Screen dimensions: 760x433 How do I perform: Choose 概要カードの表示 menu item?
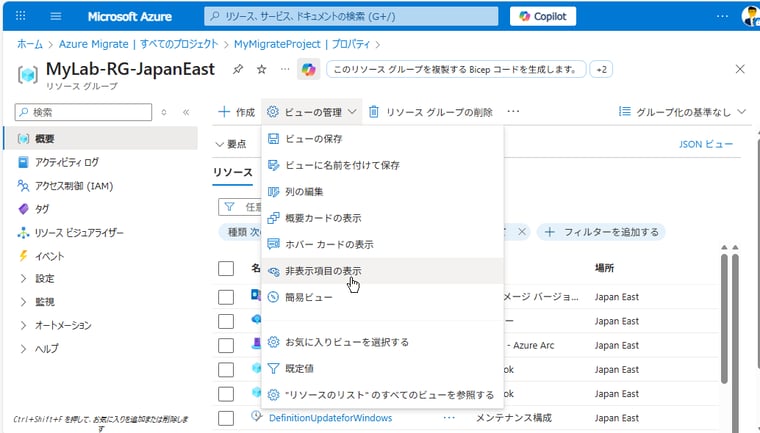click(x=382, y=218)
